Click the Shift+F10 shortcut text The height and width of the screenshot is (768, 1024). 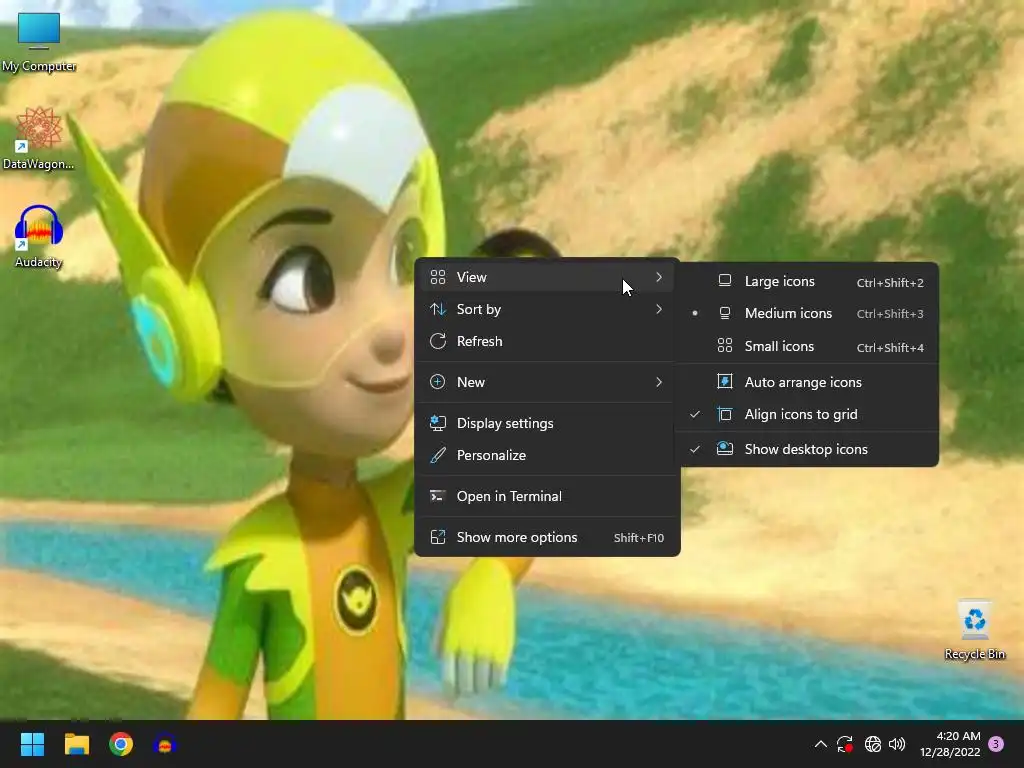click(639, 538)
